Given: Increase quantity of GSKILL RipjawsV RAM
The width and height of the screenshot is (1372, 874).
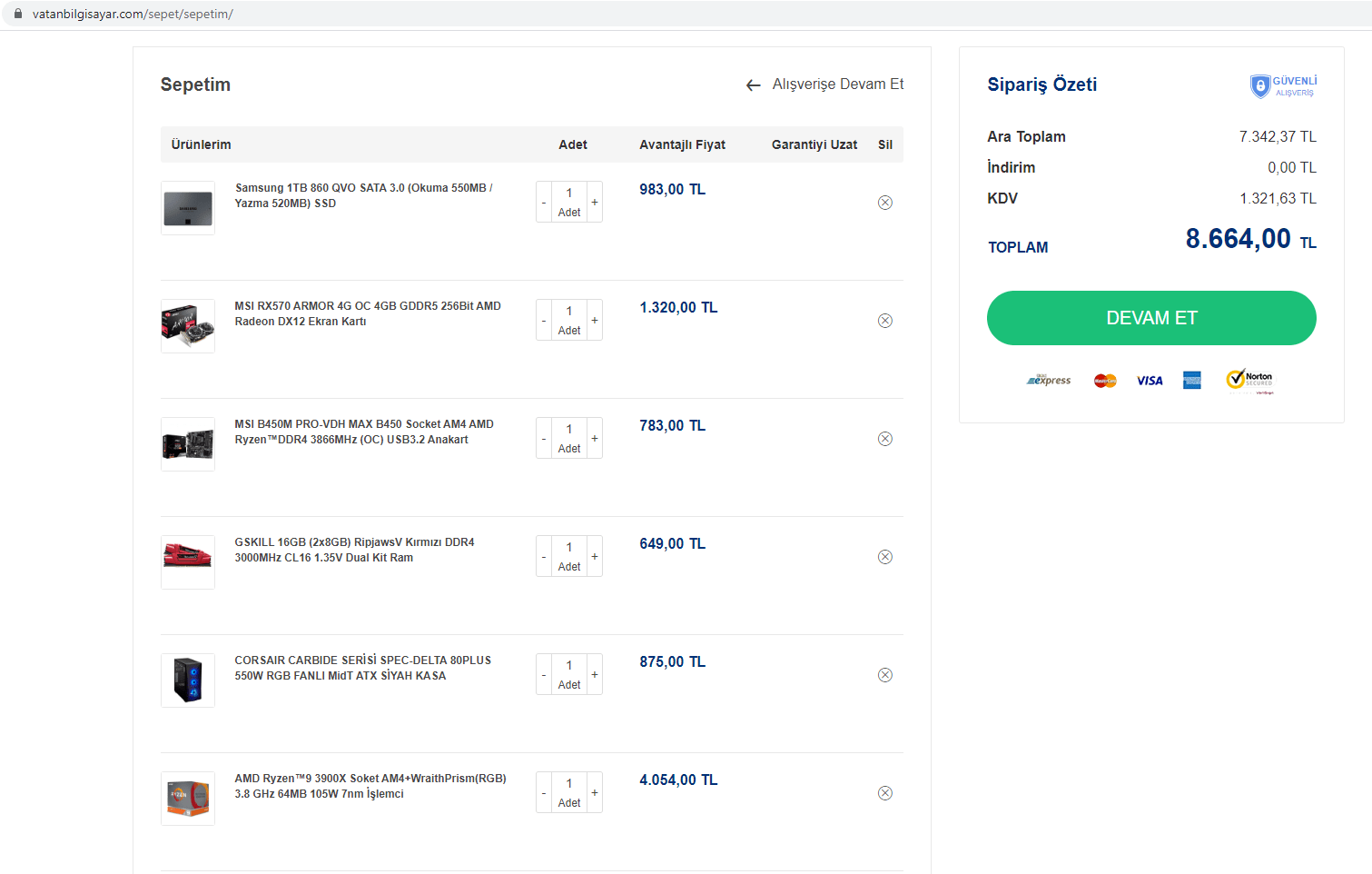Looking at the screenshot, I should pos(595,556).
